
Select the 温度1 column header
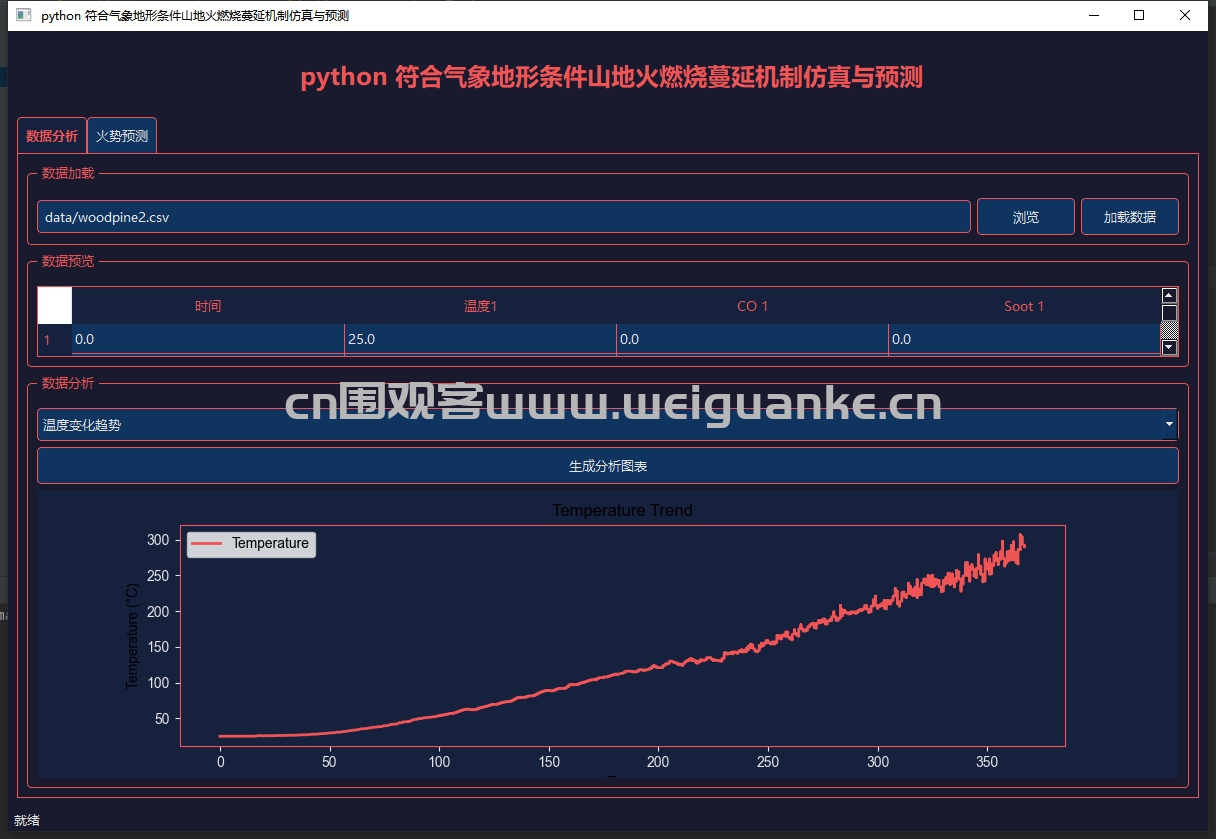480,306
